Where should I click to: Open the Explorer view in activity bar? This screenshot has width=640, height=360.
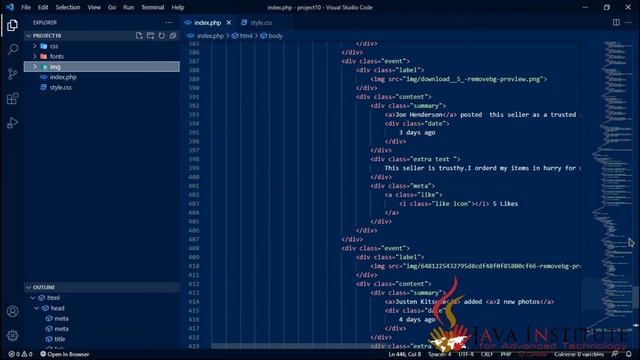(12, 25)
